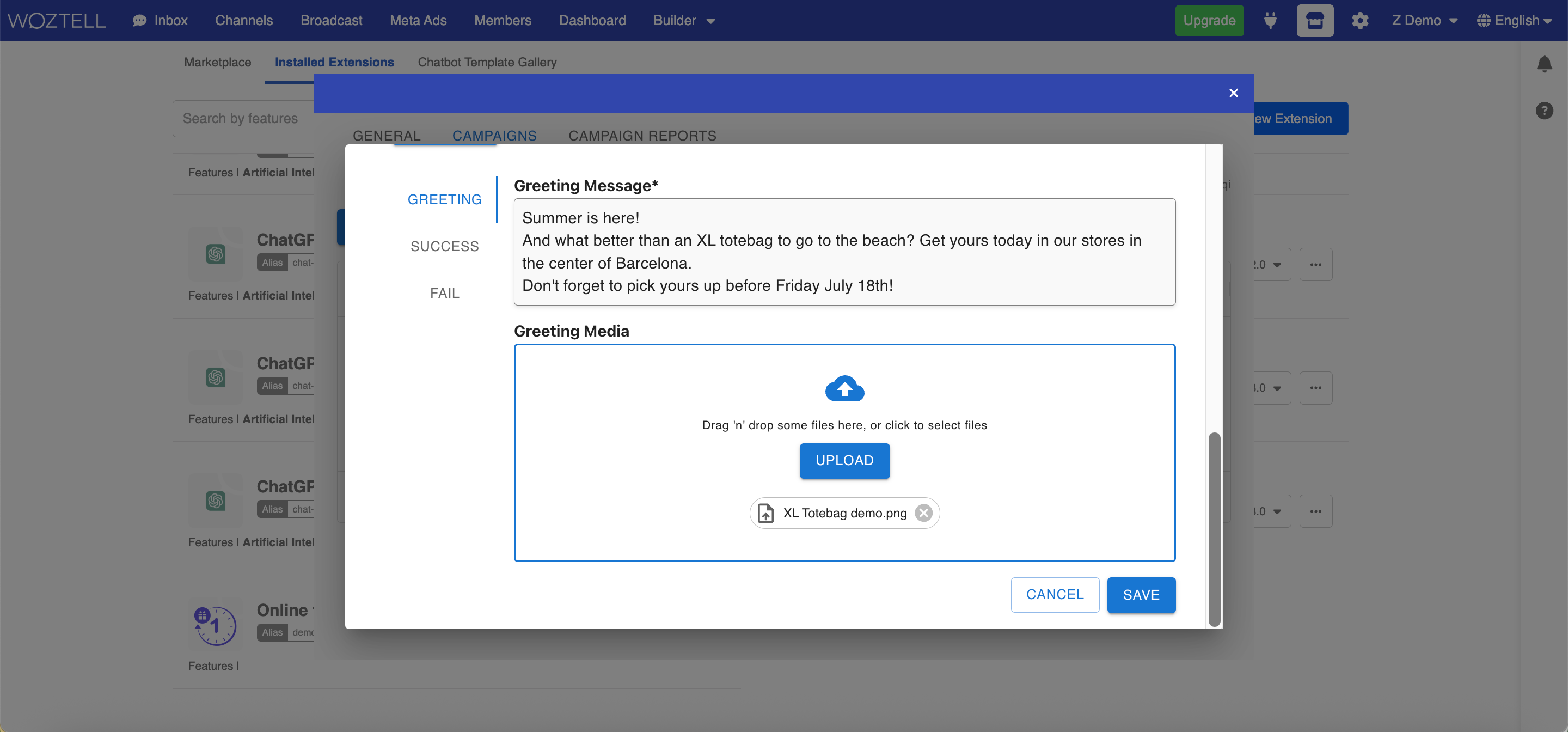This screenshot has height=732, width=1568.
Task: Click the CANCEL button
Action: pyautogui.click(x=1055, y=595)
